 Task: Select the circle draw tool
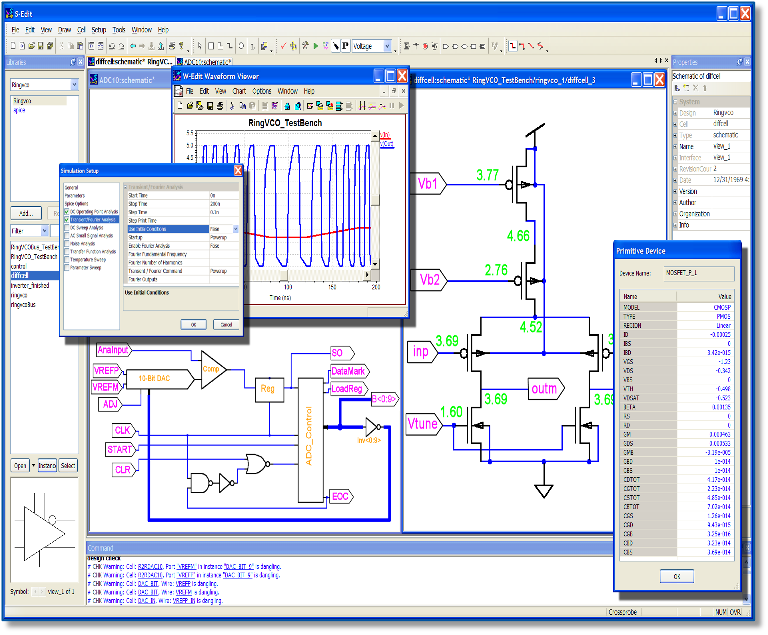tap(241, 46)
